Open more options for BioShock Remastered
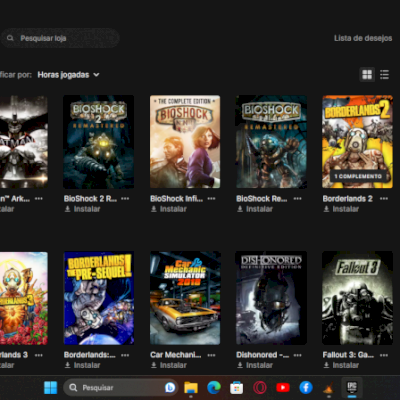Image resolution: width=400 pixels, height=400 pixels. [x=297, y=199]
